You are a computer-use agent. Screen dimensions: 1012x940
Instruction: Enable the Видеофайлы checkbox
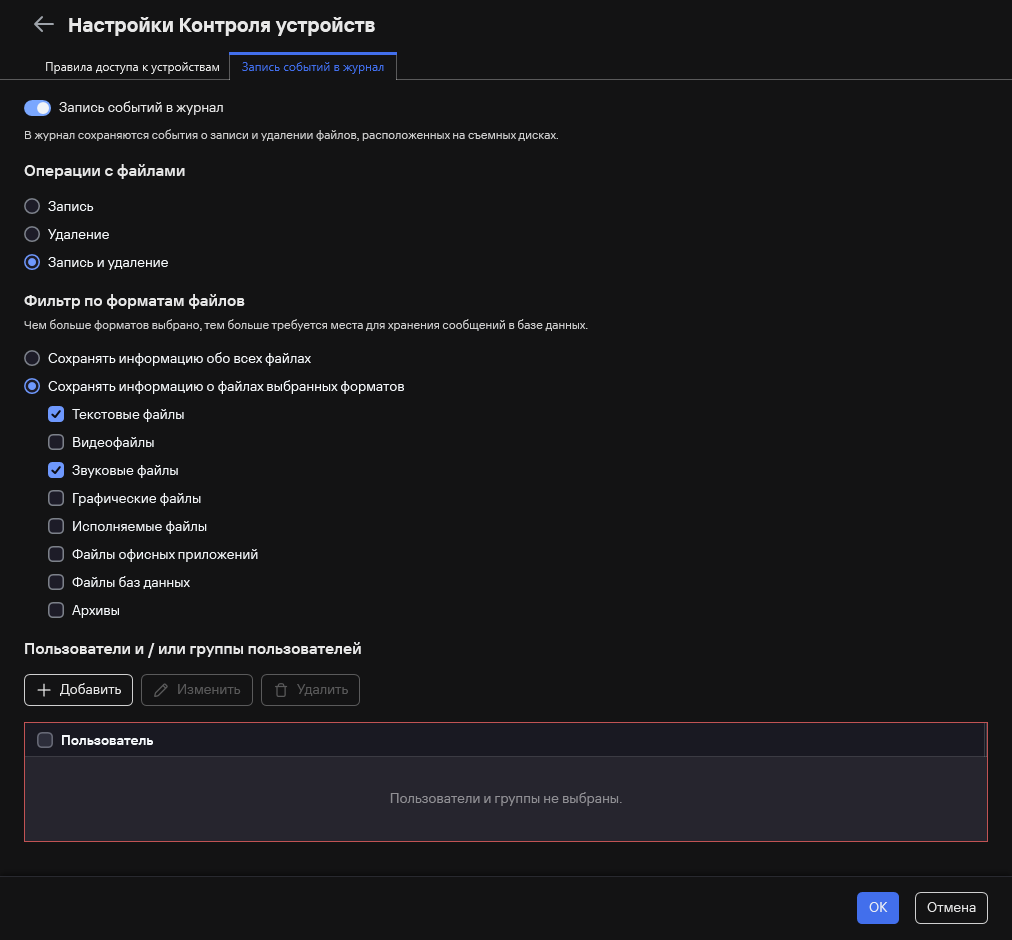(56, 442)
